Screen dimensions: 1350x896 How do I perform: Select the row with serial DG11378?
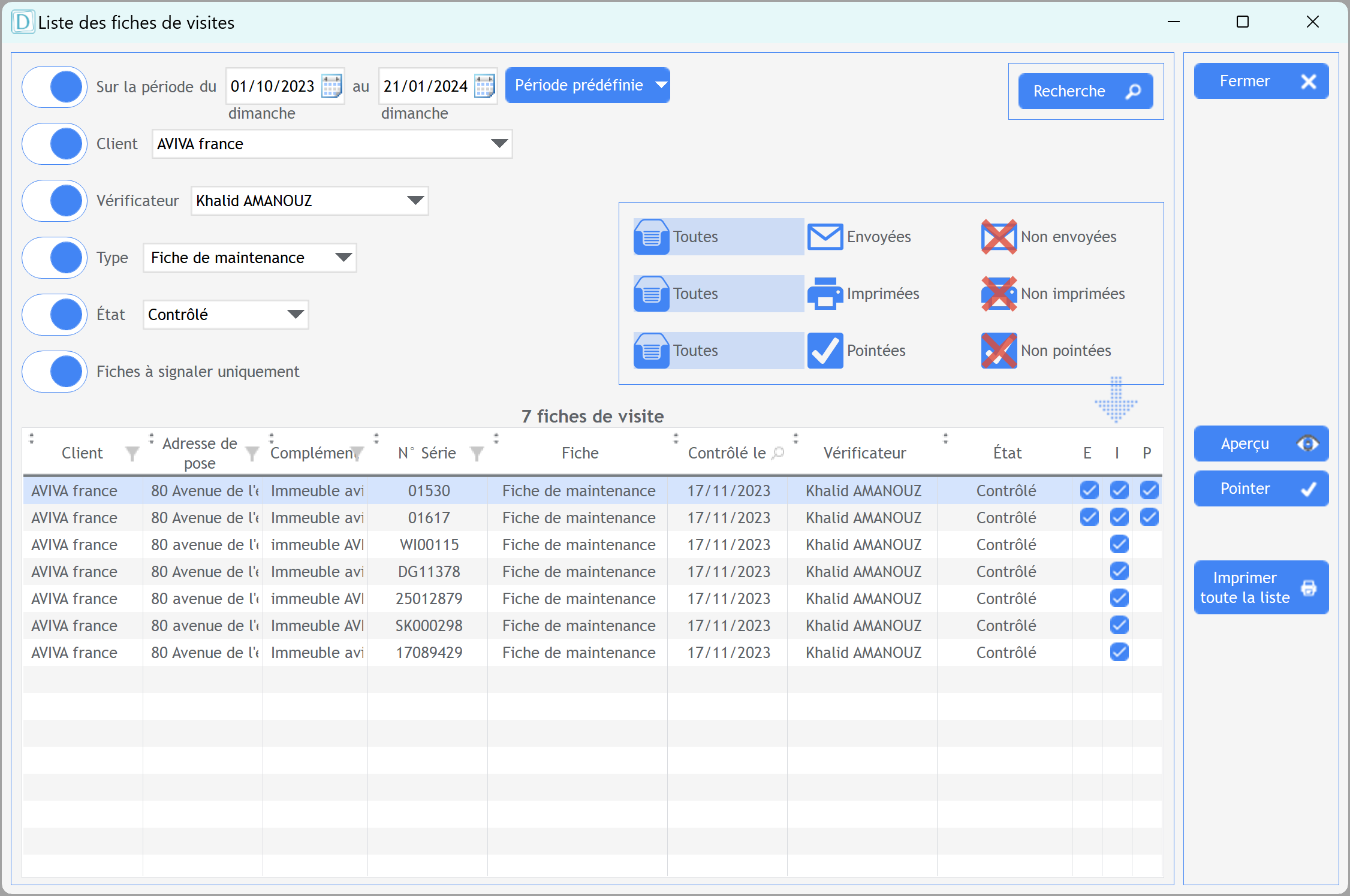point(429,572)
